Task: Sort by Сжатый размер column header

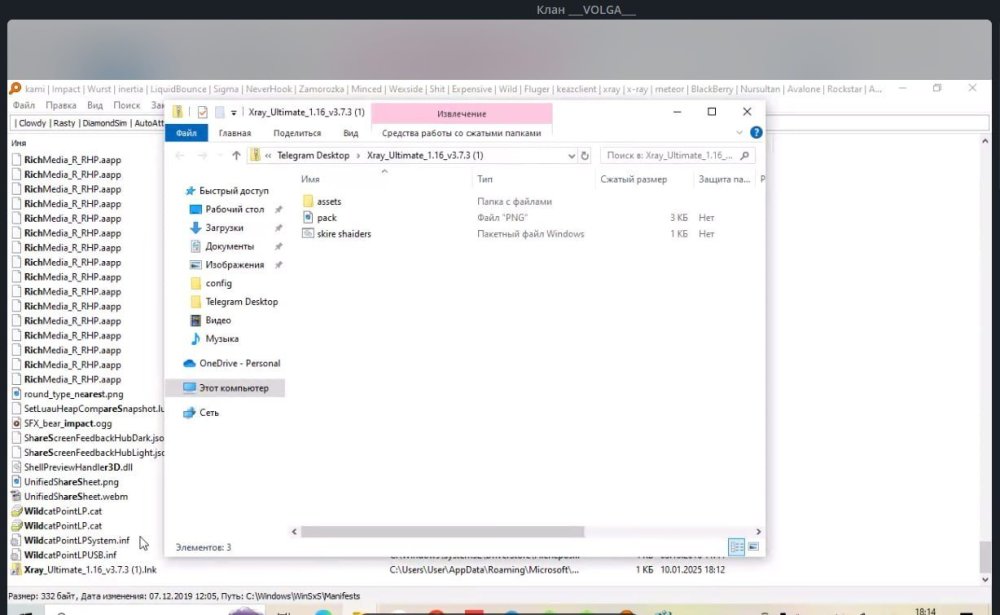Action: [633, 179]
